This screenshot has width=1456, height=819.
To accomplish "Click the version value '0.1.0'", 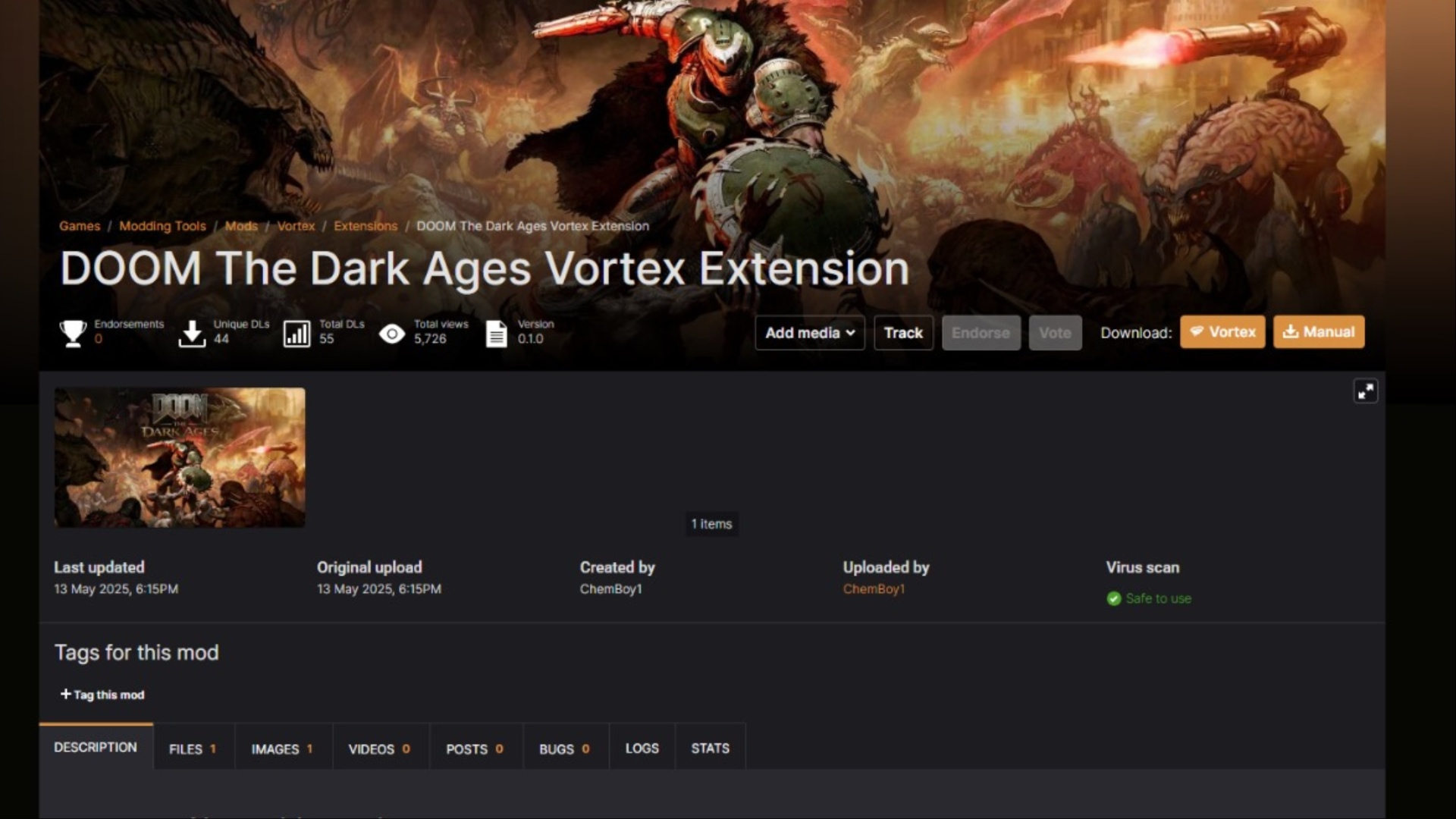I will 530,339.
